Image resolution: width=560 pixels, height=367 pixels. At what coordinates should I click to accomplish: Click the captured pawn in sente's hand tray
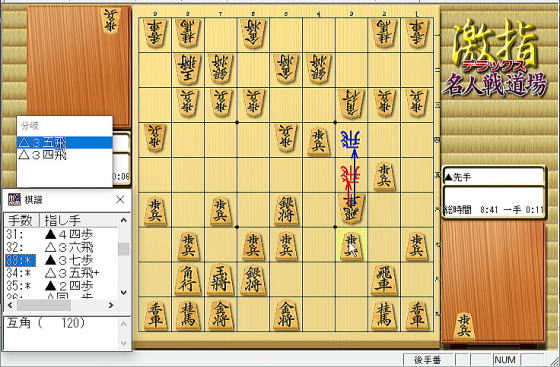point(464,326)
